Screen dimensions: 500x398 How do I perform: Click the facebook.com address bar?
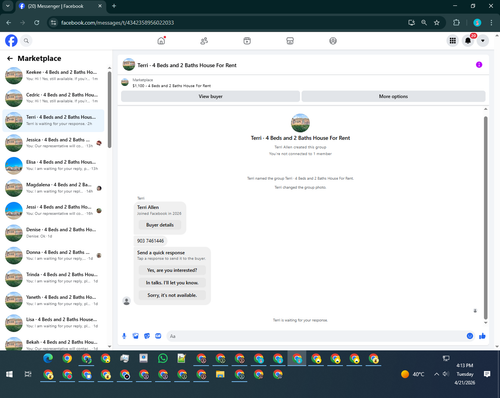point(230,23)
